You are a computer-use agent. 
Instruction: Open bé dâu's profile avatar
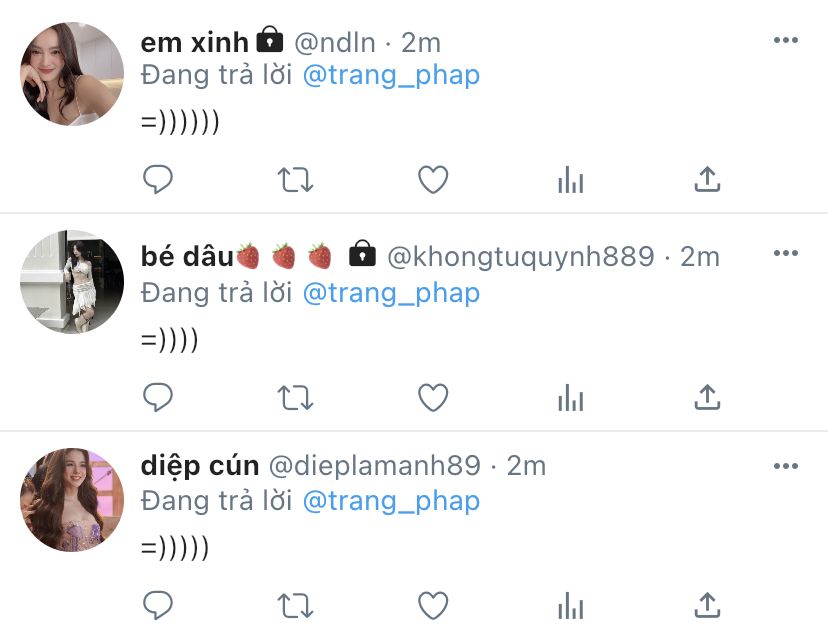click(x=72, y=282)
